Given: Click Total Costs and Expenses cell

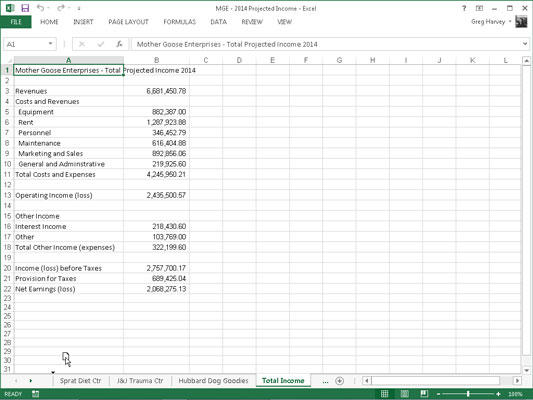Looking at the screenshot, I should pyautogui.click(x=69, y=174).
